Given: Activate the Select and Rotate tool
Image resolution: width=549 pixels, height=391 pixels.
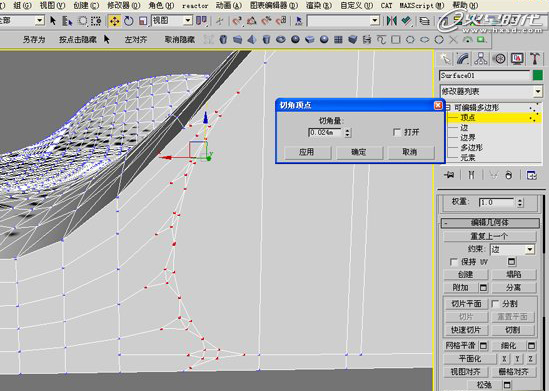Looking at the screenshot, I should click(x=129, y=21).
